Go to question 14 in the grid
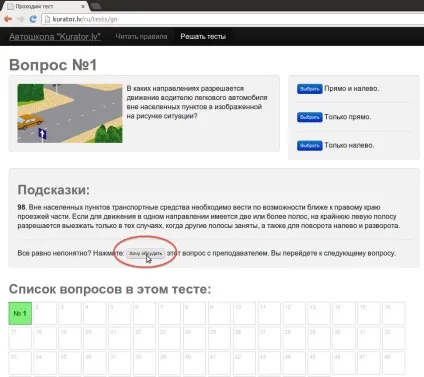424x377 pixels. 344,313
